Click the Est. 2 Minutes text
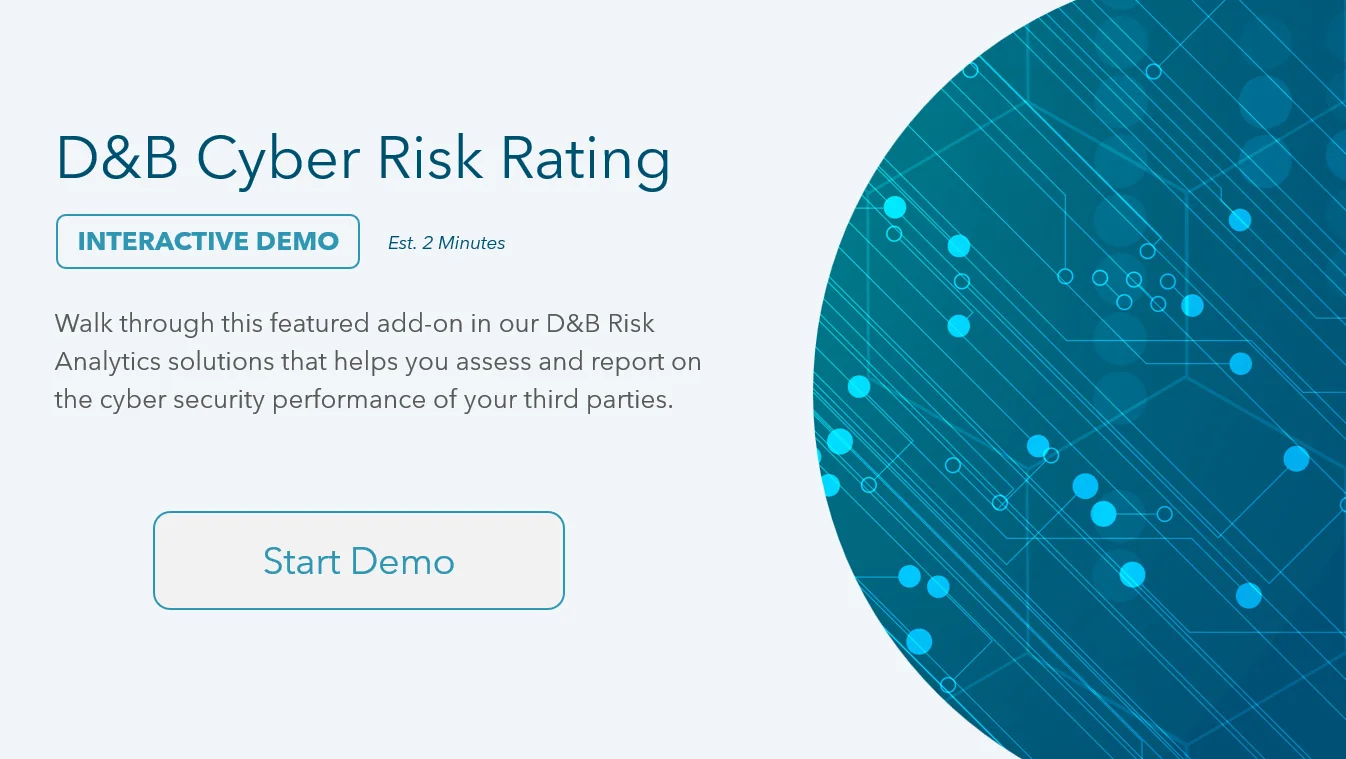This screenshot has height=759, width=1346. (x=446, y=243)
